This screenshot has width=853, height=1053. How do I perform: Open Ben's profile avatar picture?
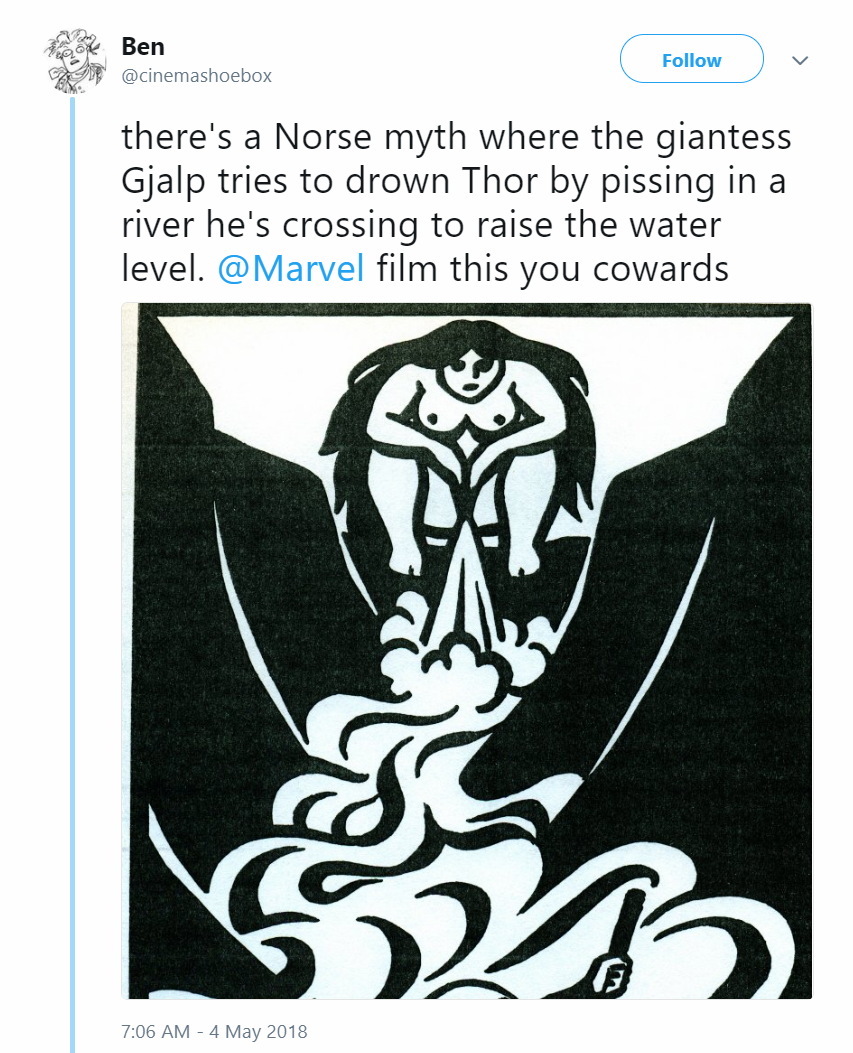click(71, 61)
